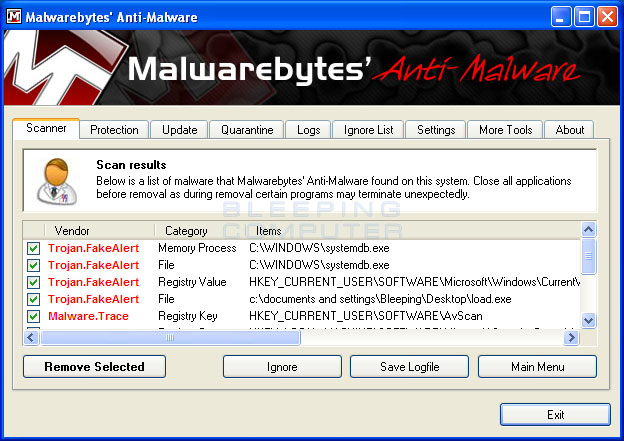The image size is (624, 441).
Task: Toggle the Malware.Trace AvScan checkbox
Action: click(x=33, y=316)
